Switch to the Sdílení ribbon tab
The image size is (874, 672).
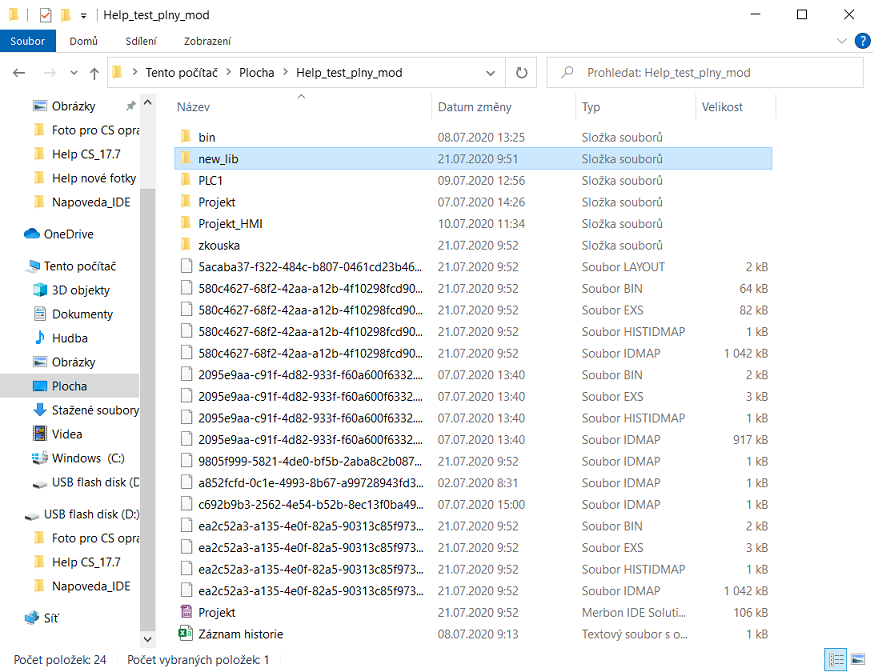coord(141,41)
